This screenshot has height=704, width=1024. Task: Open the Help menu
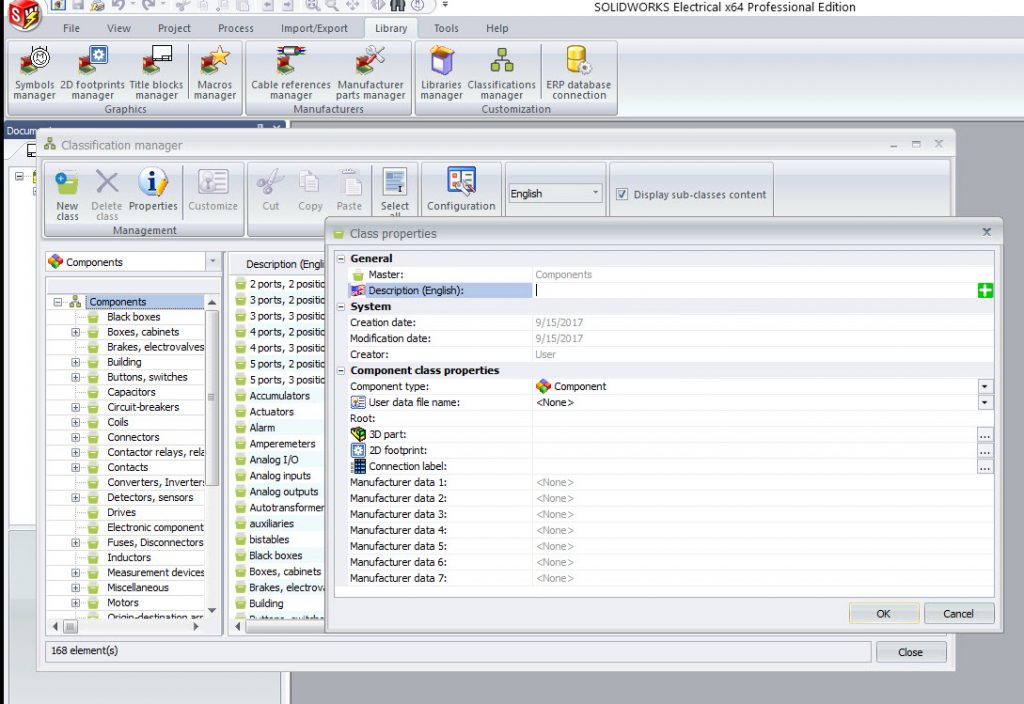497,29
